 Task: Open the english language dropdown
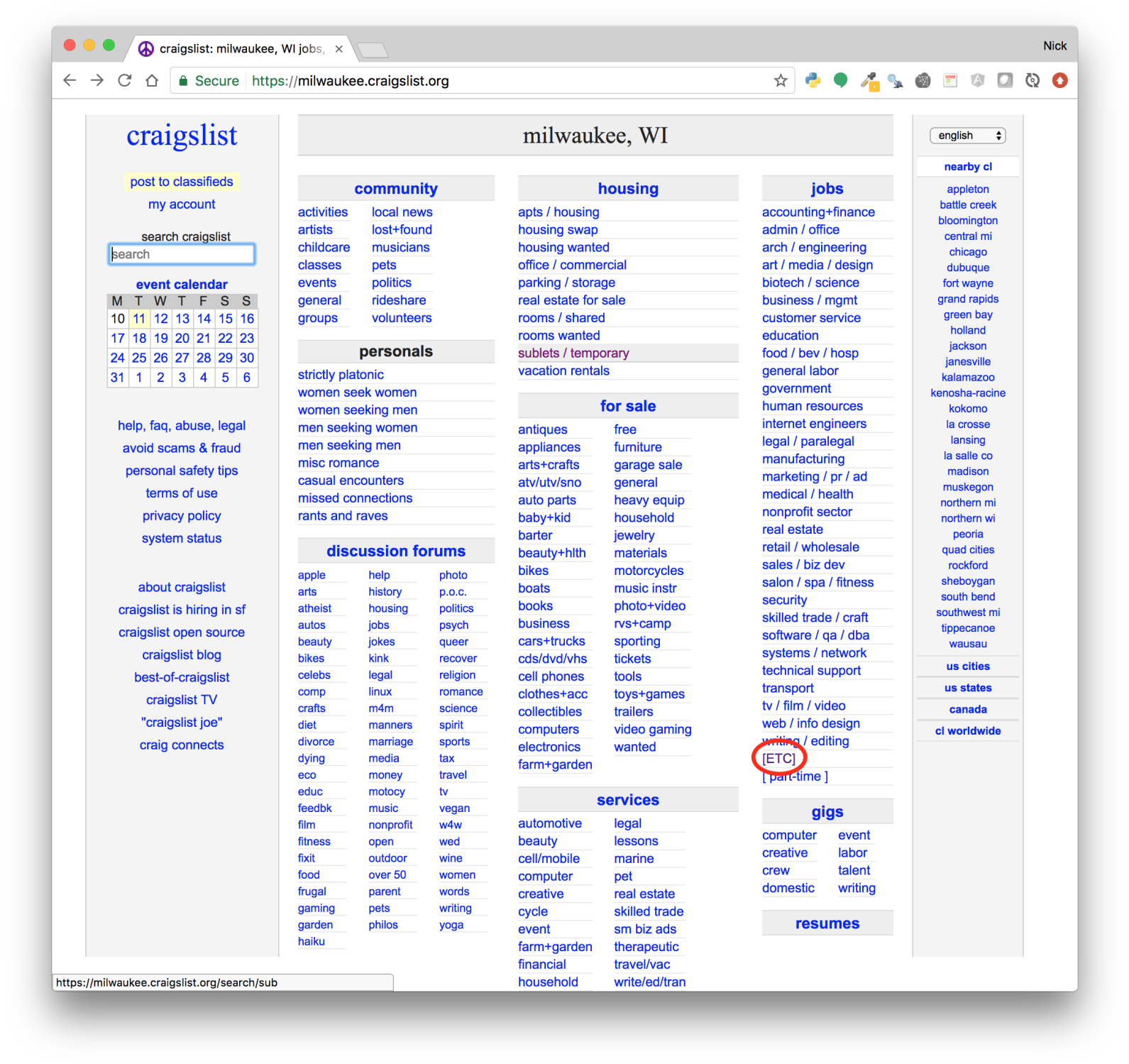pyautogui.click(x=967, y=136)
